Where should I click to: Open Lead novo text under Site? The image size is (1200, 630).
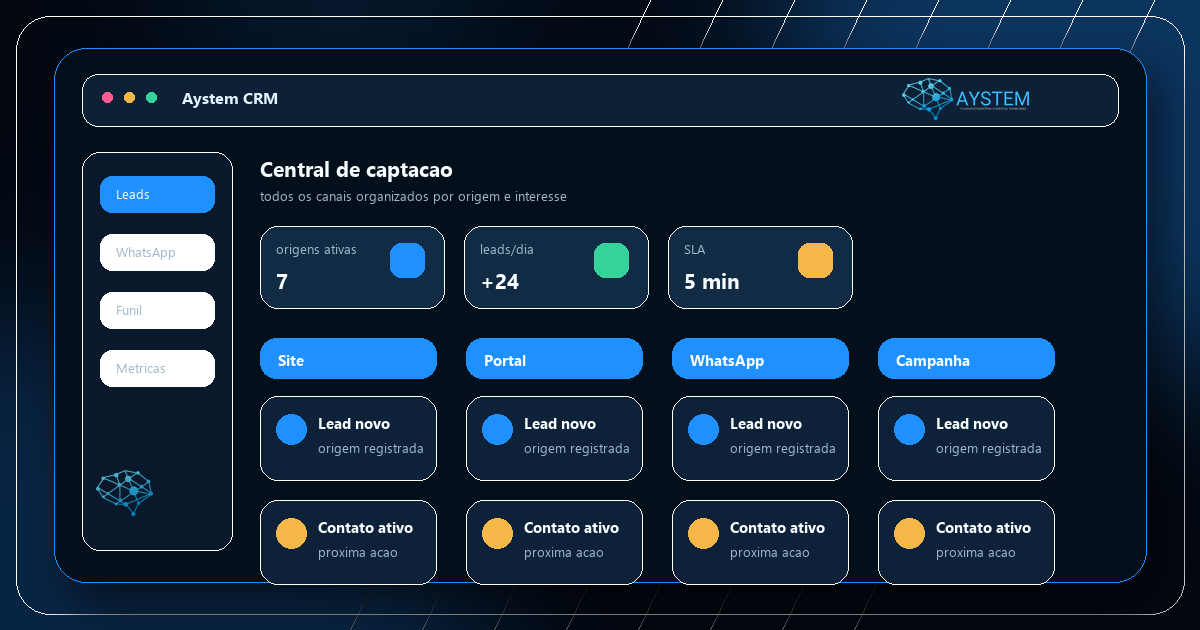click(x=354, y=424)
